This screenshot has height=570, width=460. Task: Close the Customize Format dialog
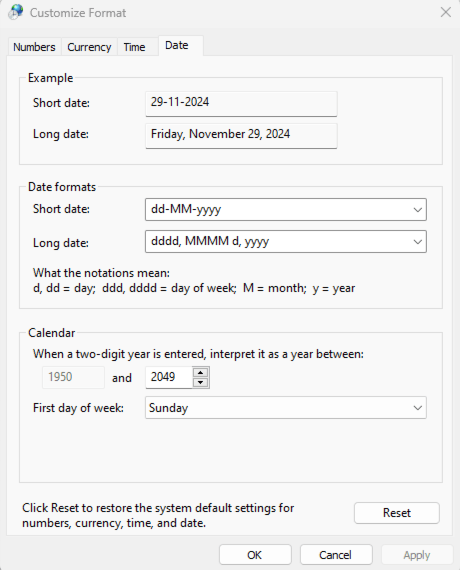coord(445,12)
